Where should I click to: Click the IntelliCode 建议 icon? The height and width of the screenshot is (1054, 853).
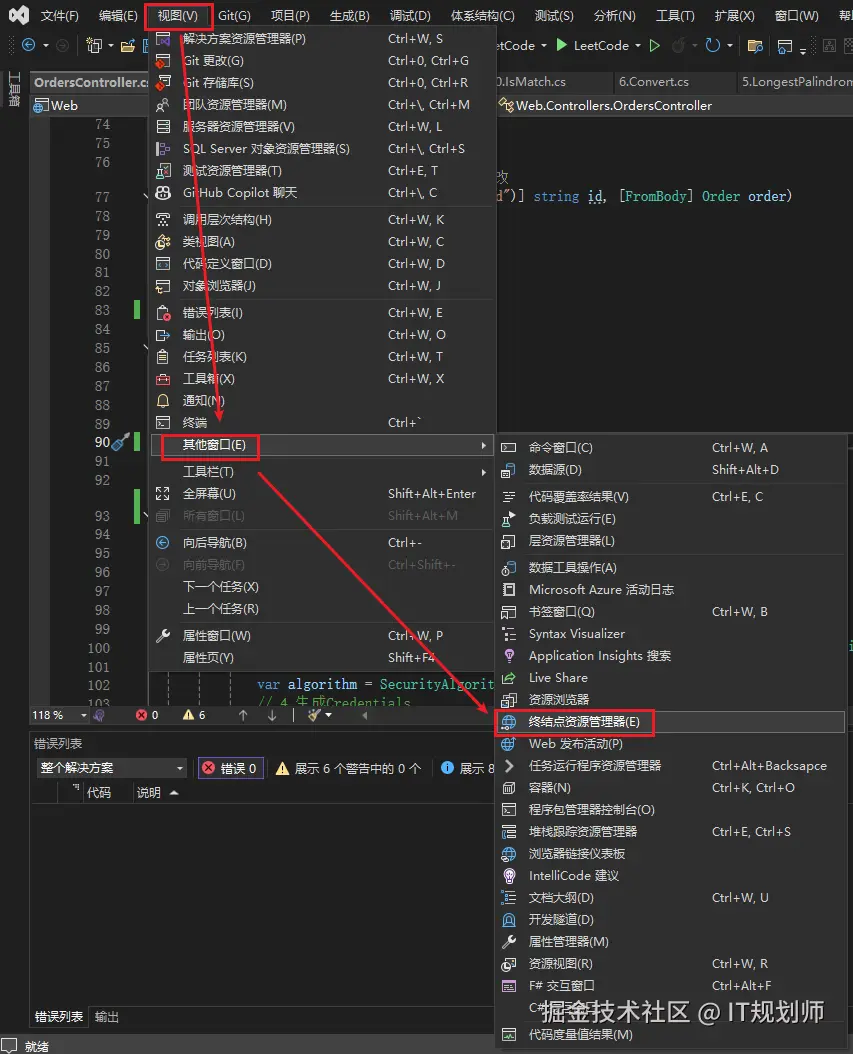pos(509,876)
